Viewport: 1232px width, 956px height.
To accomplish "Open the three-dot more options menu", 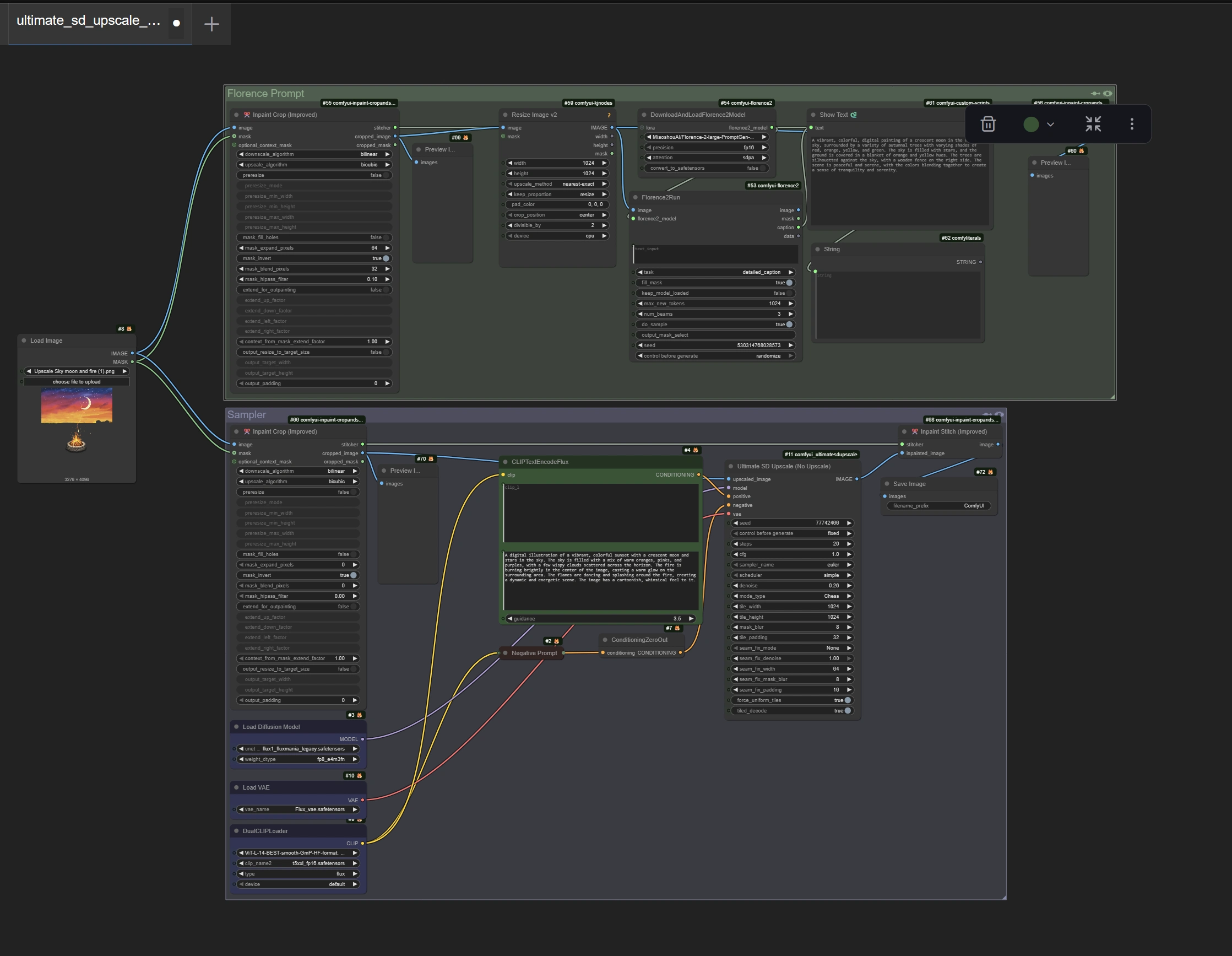I will (x=1132, y=124).
